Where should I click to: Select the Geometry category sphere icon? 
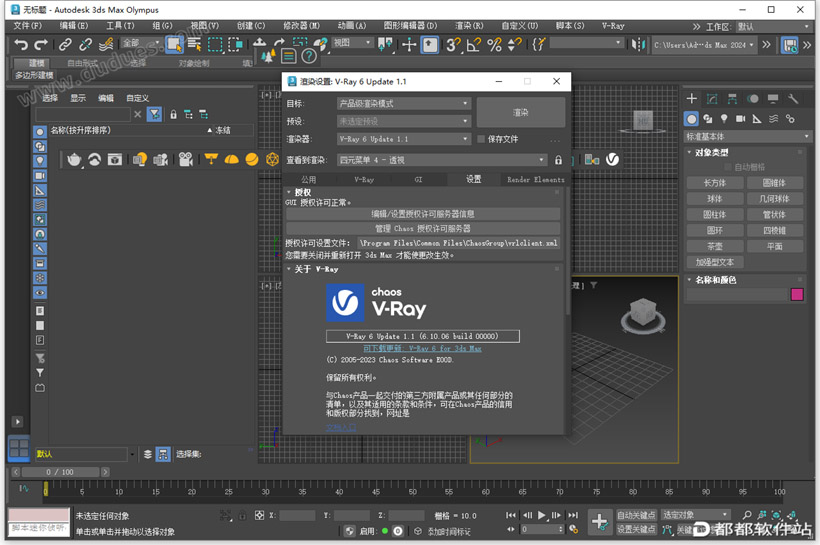tap(691, 119)
